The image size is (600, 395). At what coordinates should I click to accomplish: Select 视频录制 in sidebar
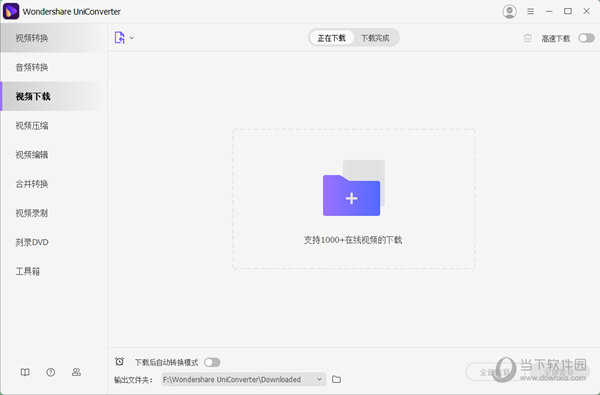click(x=54, y=213)
